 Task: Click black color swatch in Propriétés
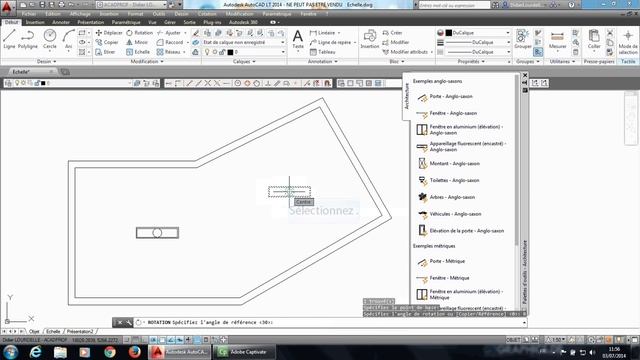[x=449, y=33]
